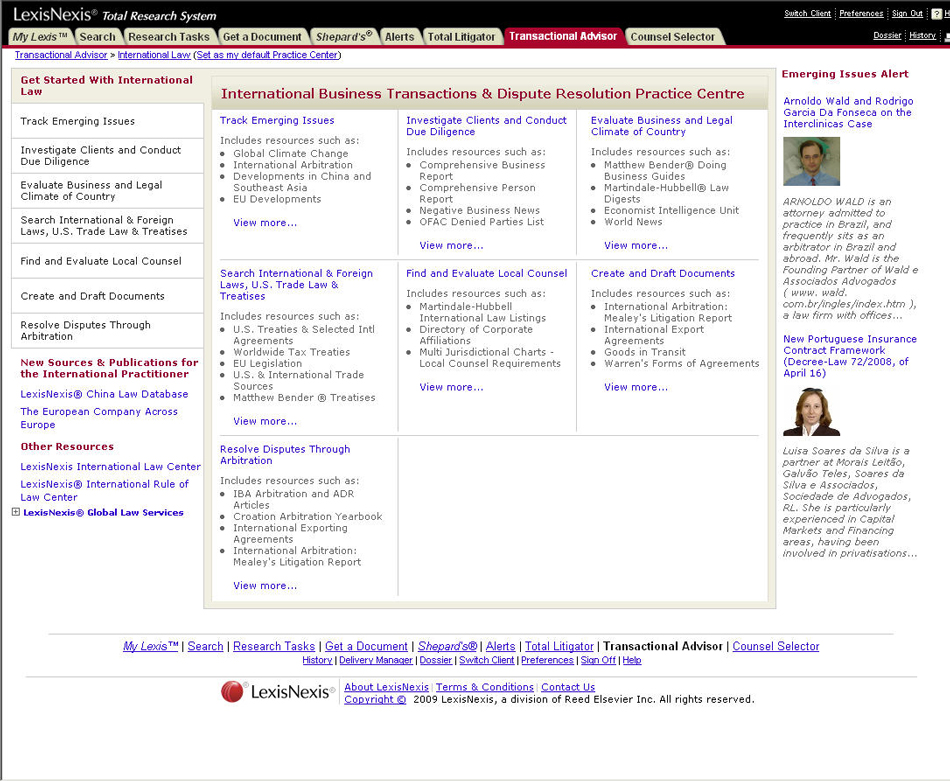950x781 pixels.
Task: View more under Resolve Disputes section
Action: [265, 586]
